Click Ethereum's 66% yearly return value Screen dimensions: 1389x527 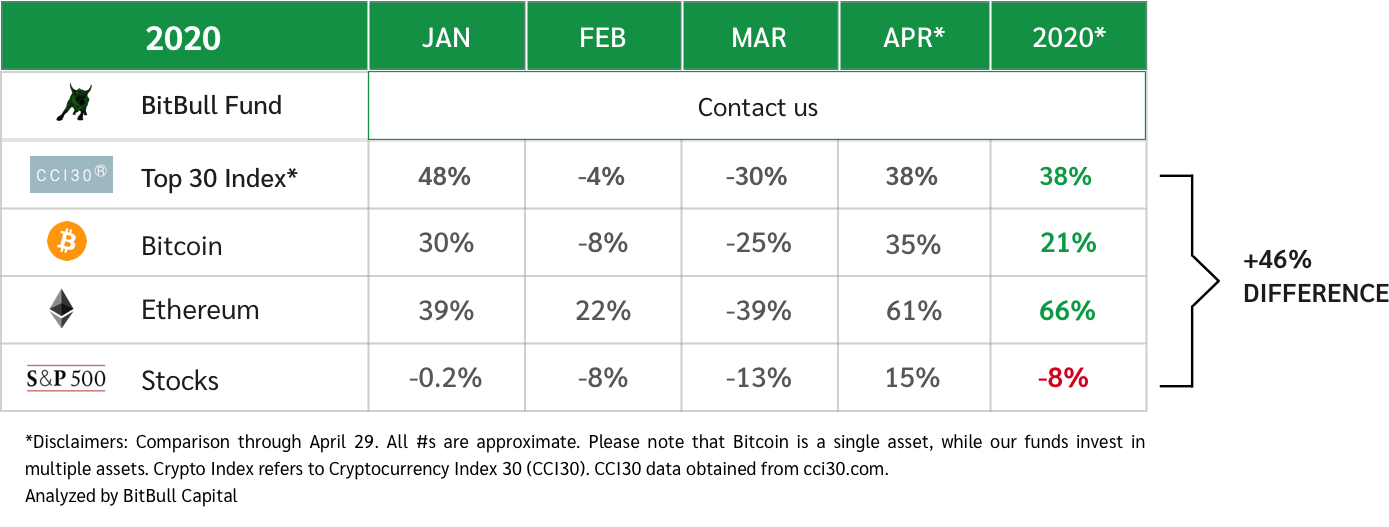tap(1067, 310)
